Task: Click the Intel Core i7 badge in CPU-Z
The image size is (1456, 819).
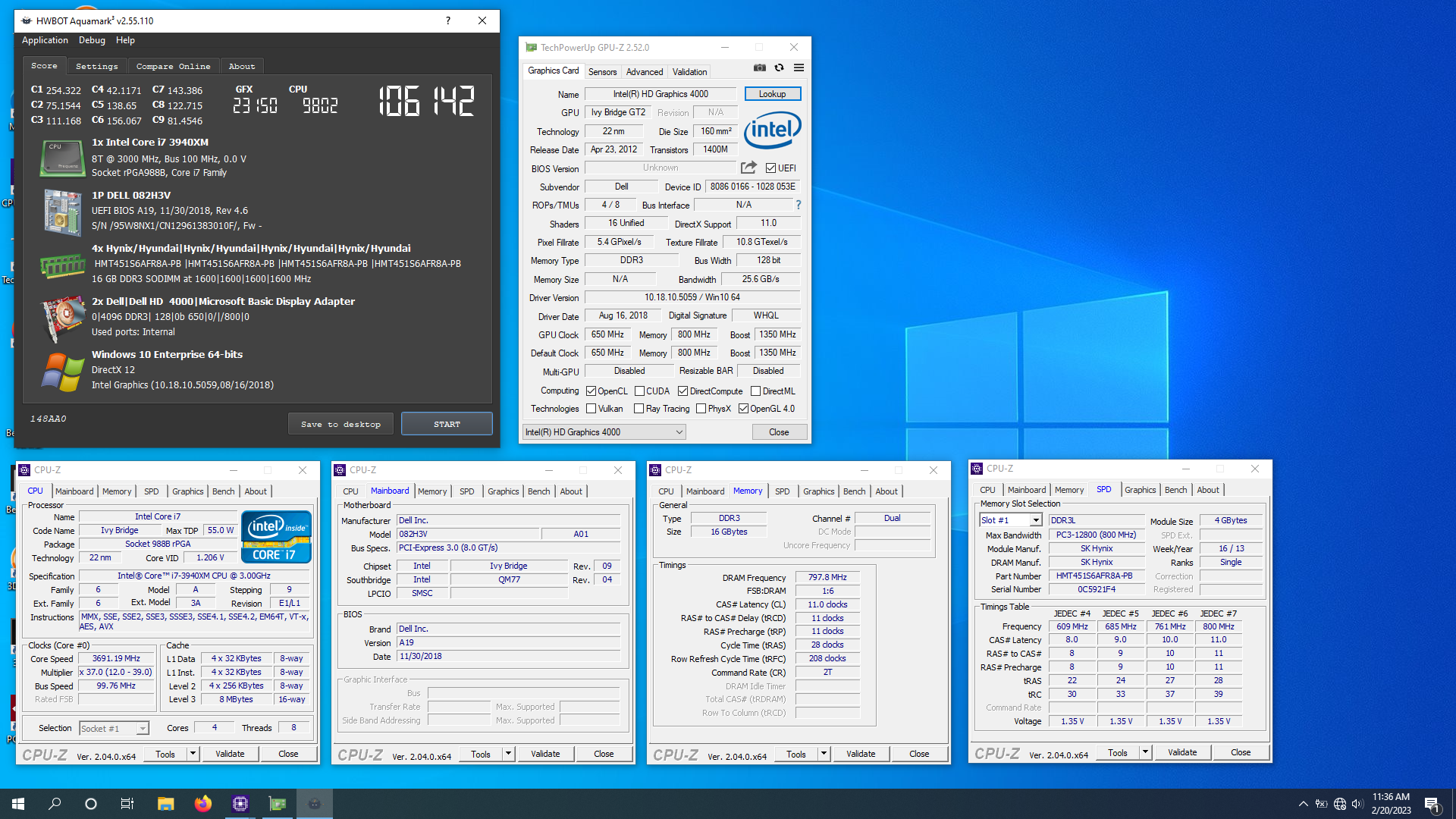Action: 276,537
